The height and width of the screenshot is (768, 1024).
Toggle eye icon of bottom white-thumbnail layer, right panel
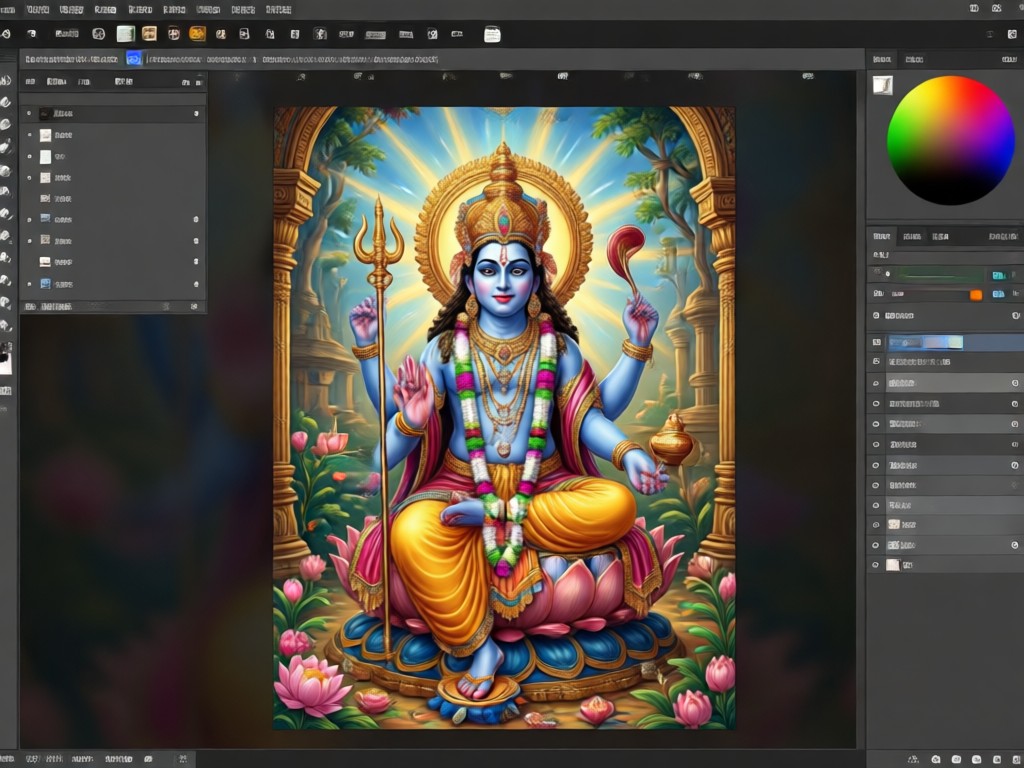point(876,565)
